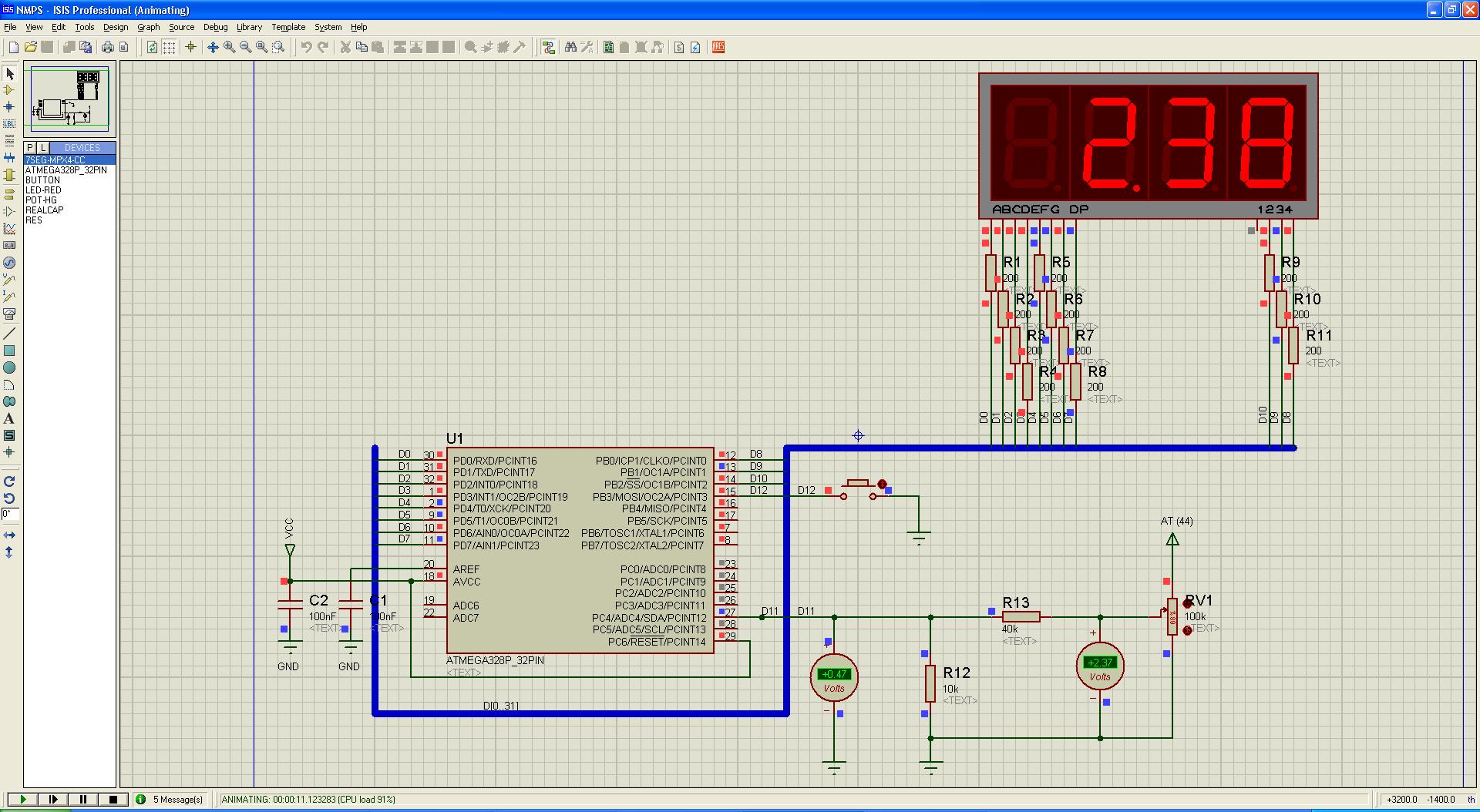
Task: Click the L library button
Action: tap(43, 148)
